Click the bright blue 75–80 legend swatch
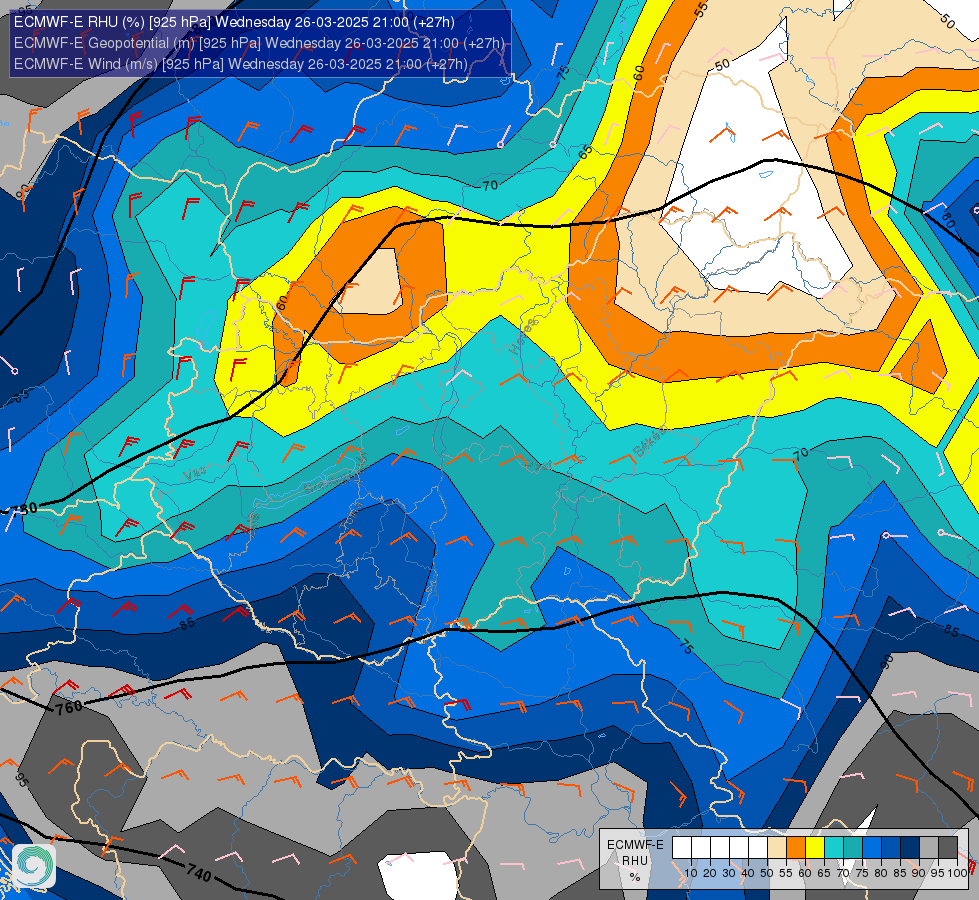This screenshot has width=979, height=900. click(x=872, y=848)
